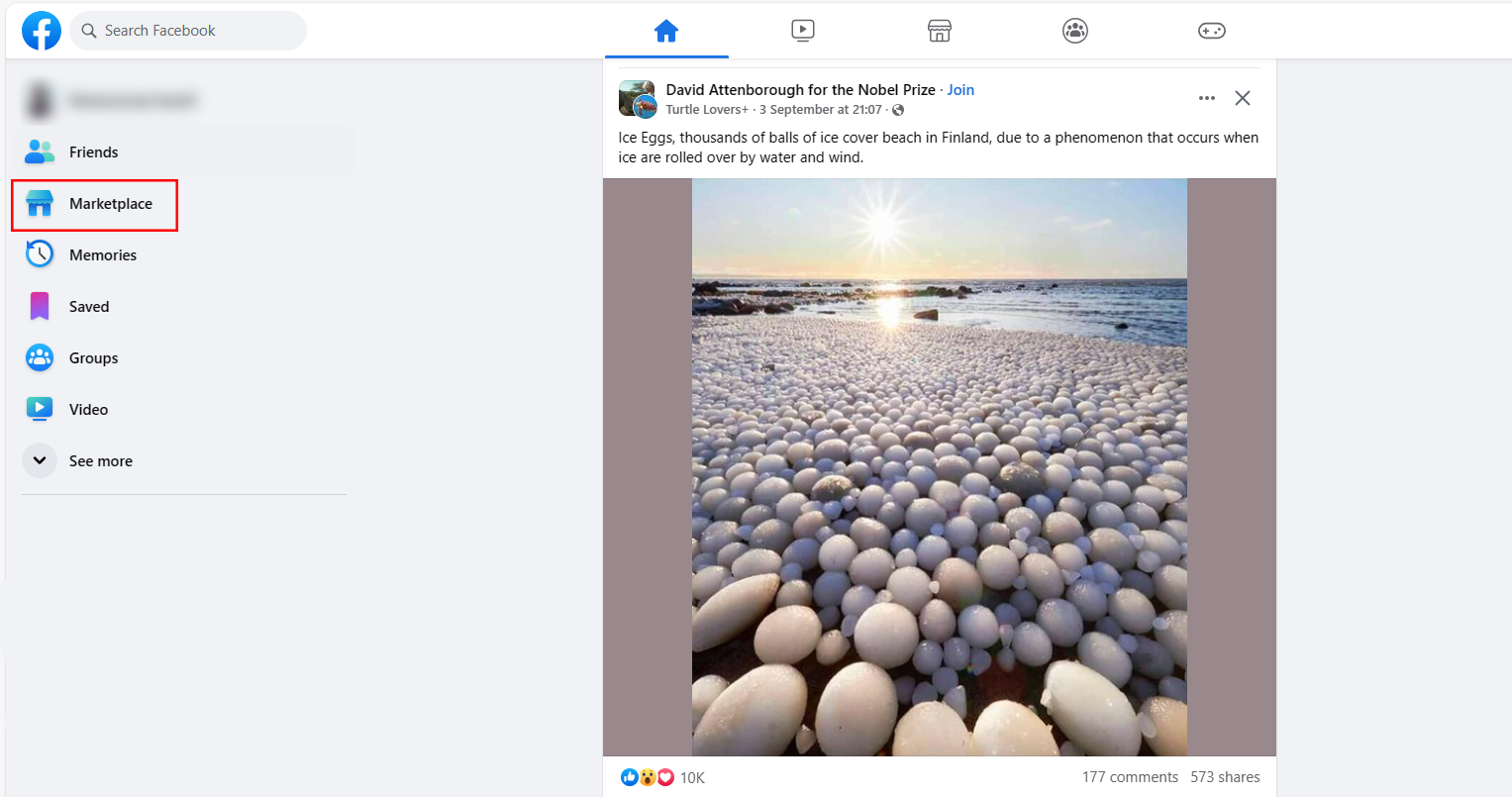Click the Marketplace storefront icon in top bar
Screen dimensions: 1512x797
940,31
